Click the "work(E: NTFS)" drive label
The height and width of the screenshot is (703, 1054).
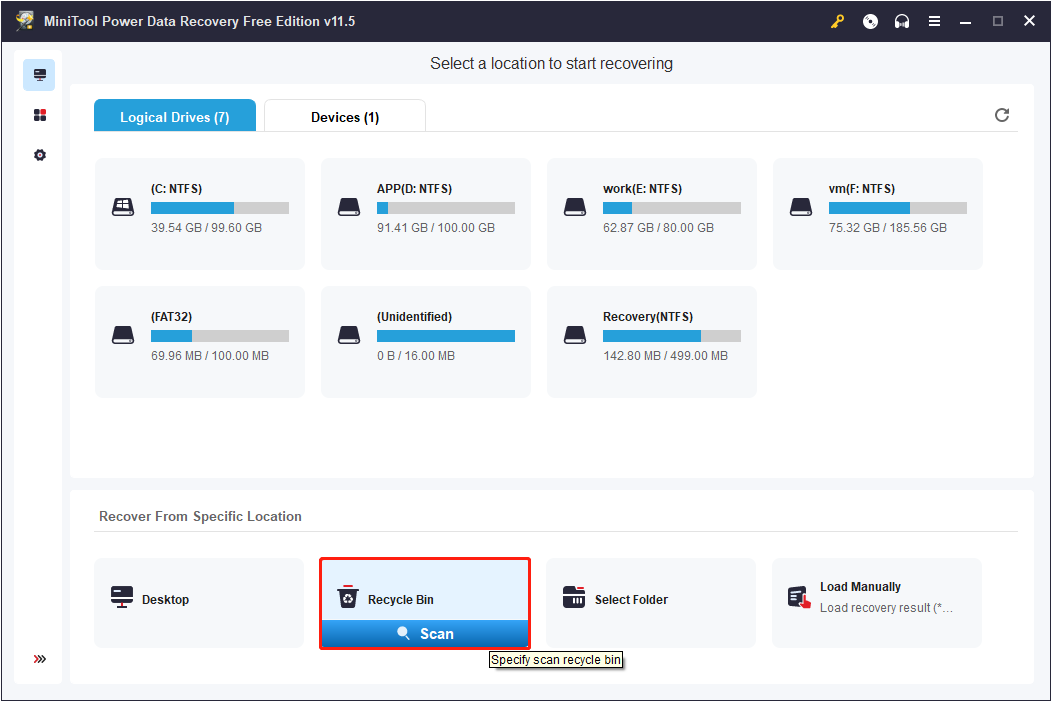pyautogui.click(x=642, y=189)
